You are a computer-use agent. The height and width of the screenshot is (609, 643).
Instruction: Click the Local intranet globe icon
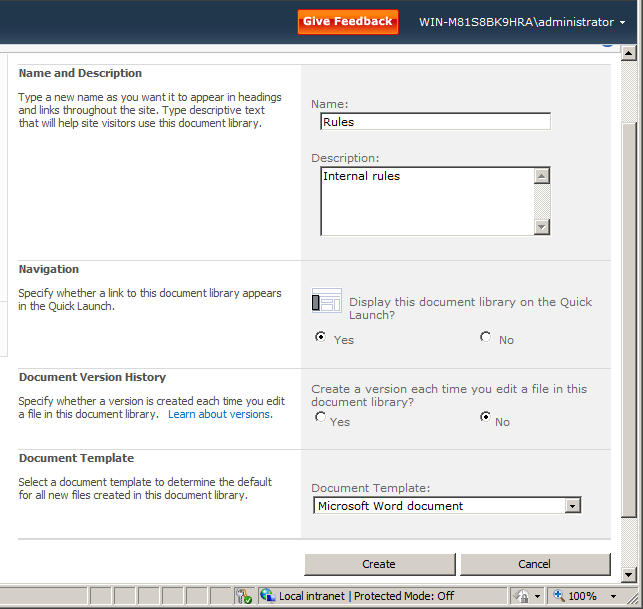click(268, 595)
